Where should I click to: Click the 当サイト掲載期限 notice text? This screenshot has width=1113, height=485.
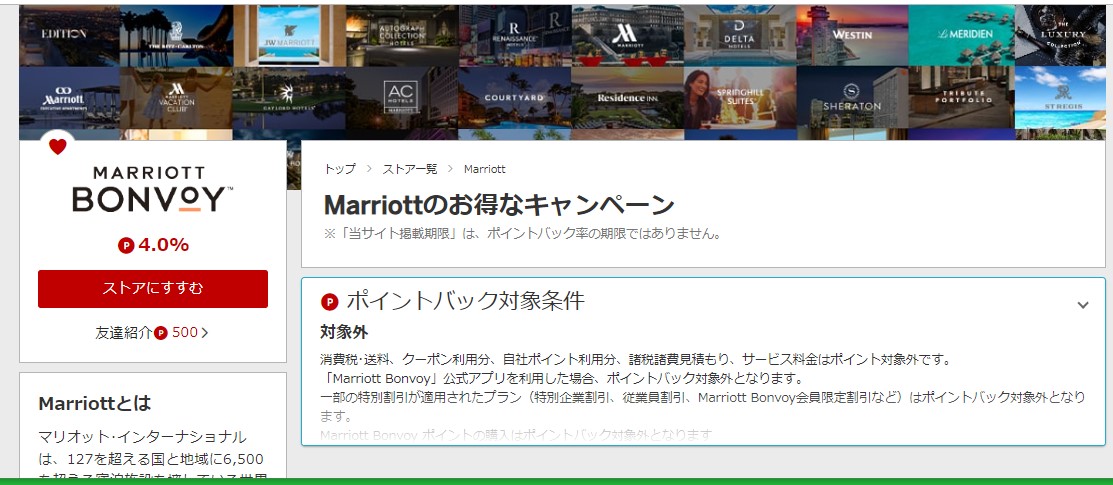click(x=522, y=234)
